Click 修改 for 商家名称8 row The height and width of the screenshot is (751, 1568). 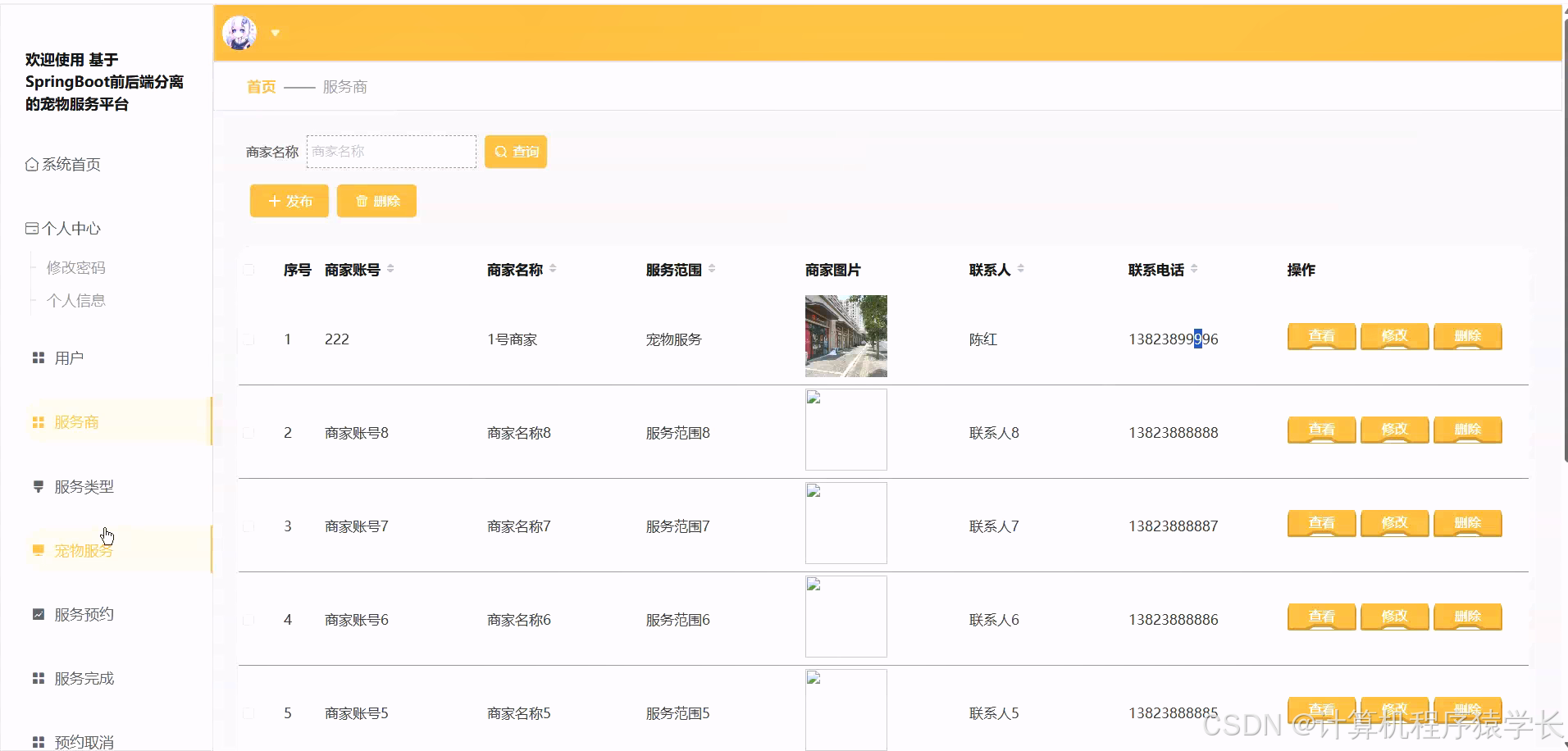(x=1394, y=430)
